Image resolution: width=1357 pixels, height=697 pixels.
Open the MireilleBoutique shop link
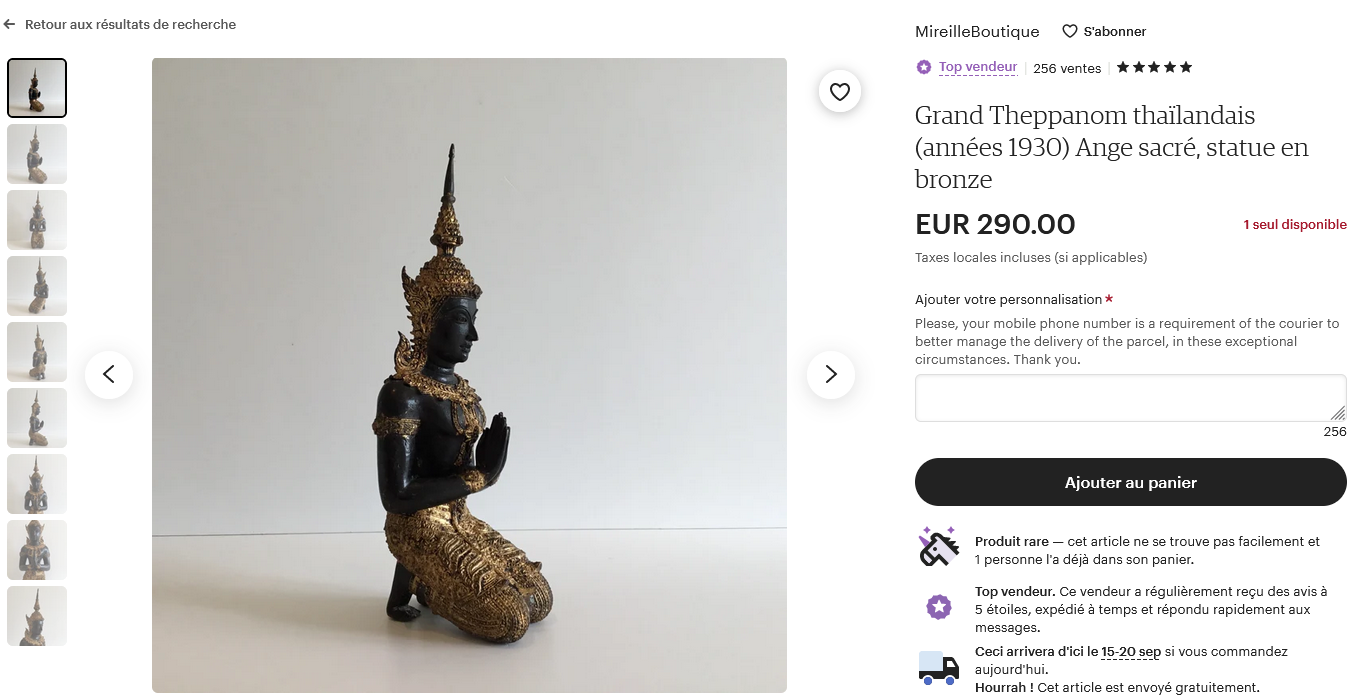(977, 31)
